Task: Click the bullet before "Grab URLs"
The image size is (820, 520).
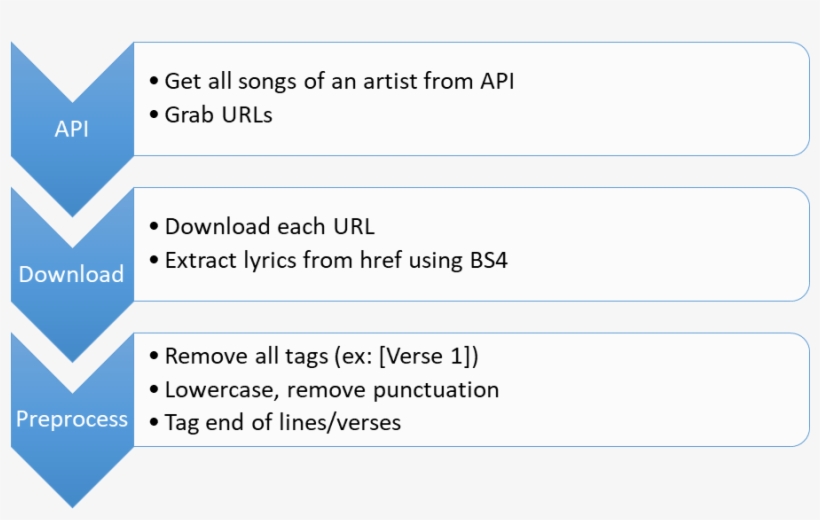Action: 153,115
